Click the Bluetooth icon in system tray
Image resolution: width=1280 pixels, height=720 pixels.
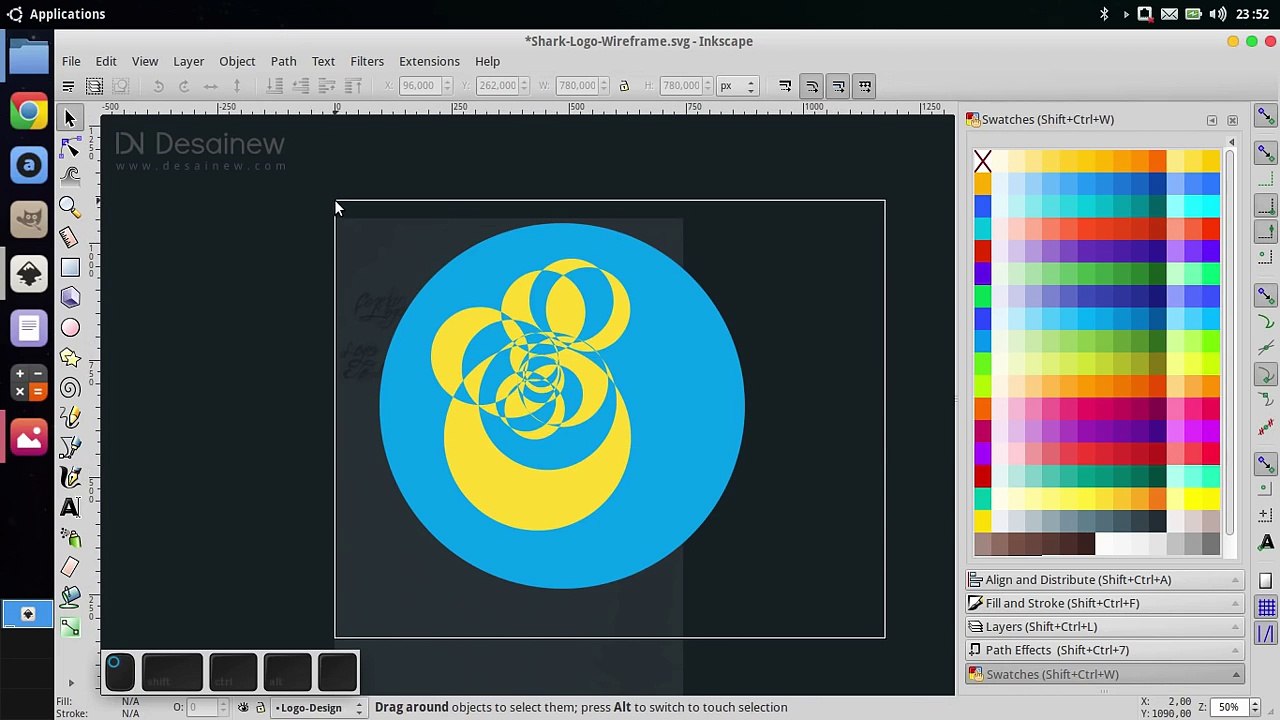[1104, 14]
